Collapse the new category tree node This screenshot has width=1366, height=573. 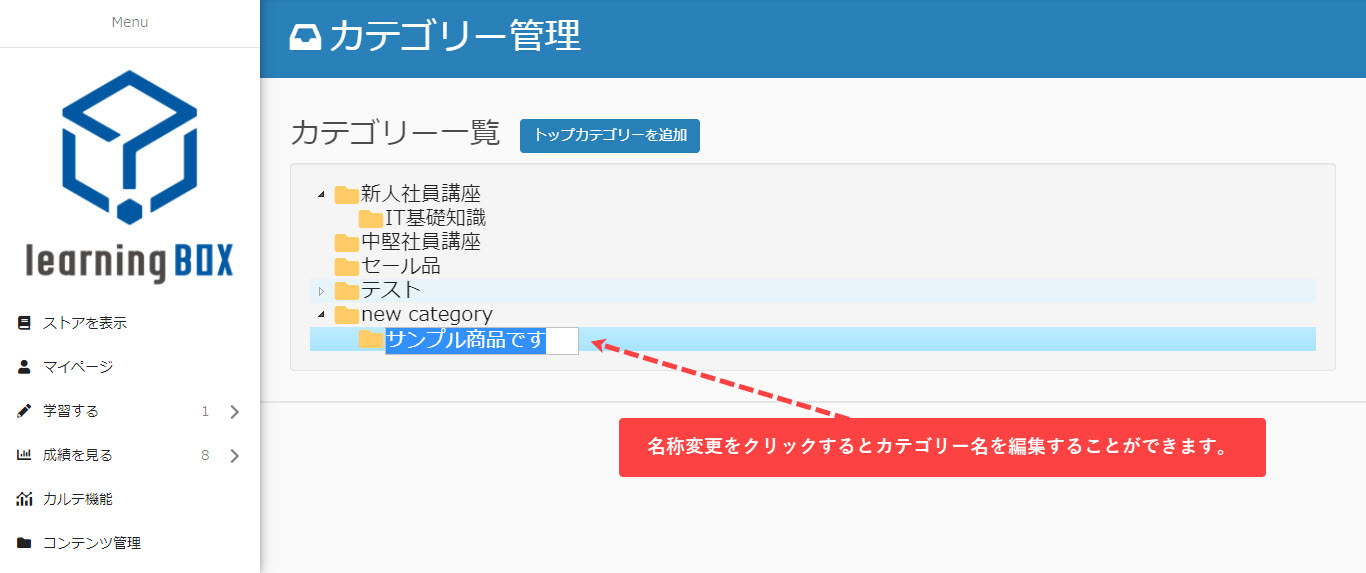pyautogui.click(x=321, y=315)
